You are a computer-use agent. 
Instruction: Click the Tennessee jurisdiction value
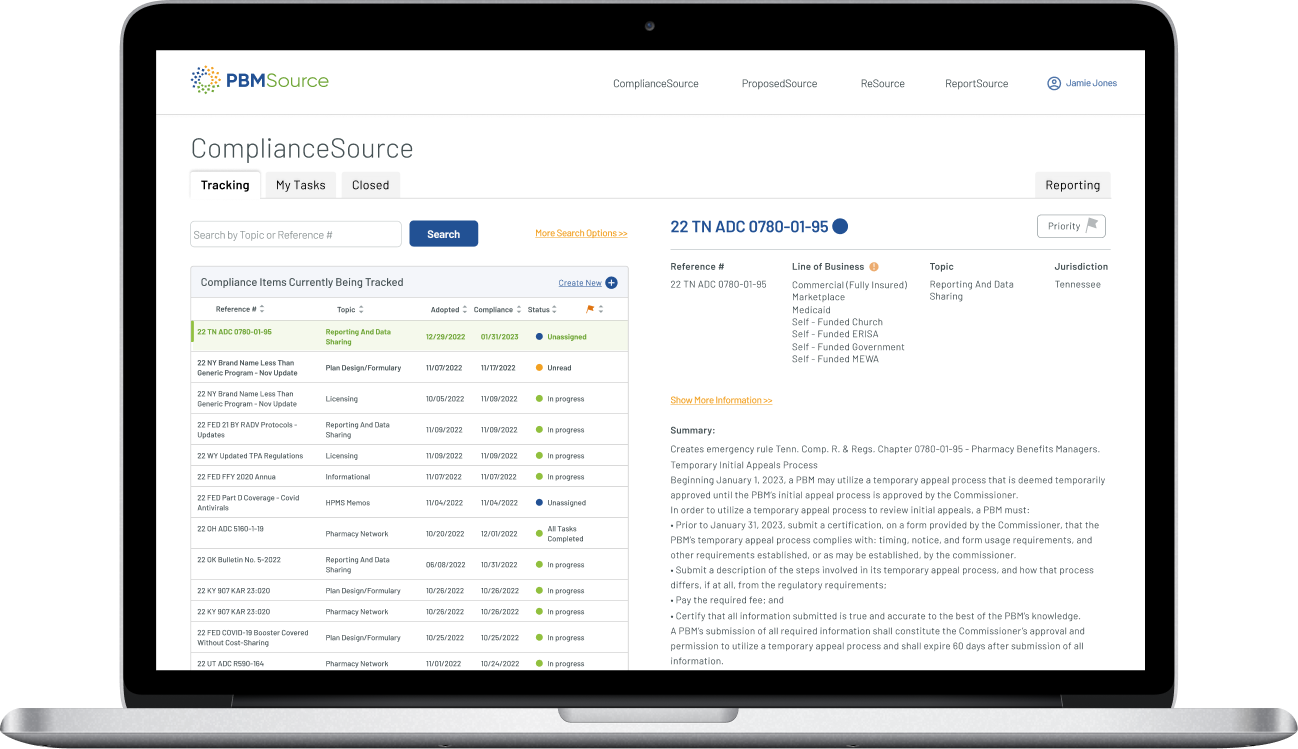pos(1078,285)
